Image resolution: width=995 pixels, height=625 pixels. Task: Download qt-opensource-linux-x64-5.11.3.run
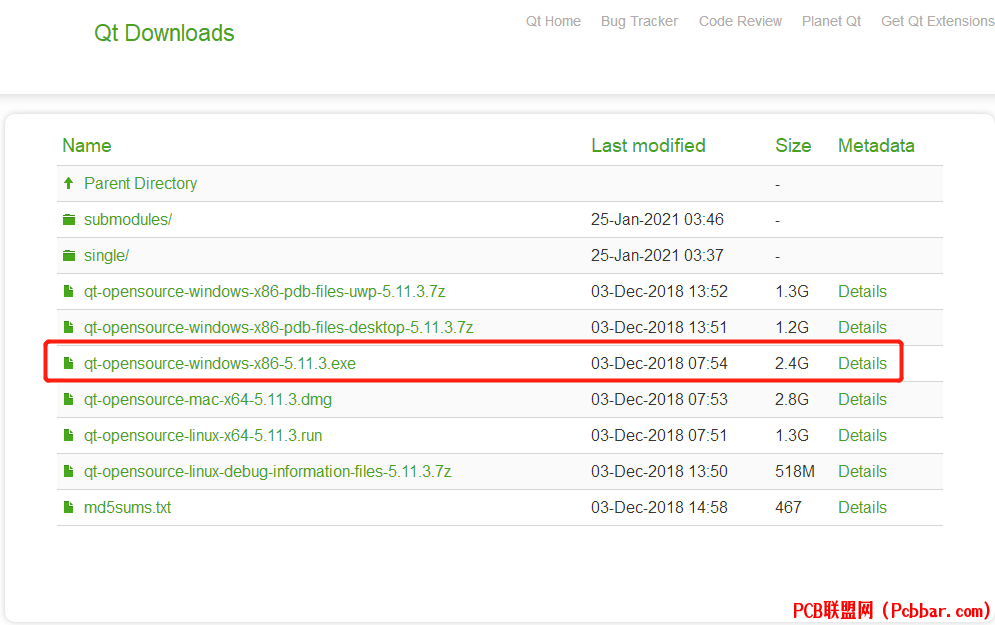203,435
